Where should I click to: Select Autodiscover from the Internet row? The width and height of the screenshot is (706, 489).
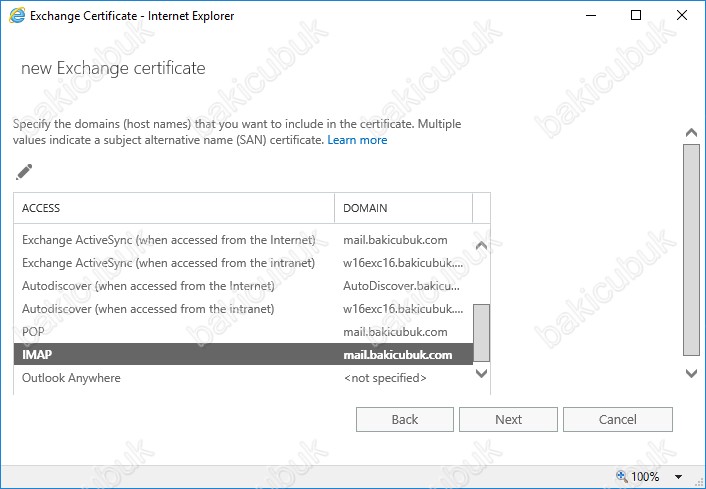coord(243,286)
